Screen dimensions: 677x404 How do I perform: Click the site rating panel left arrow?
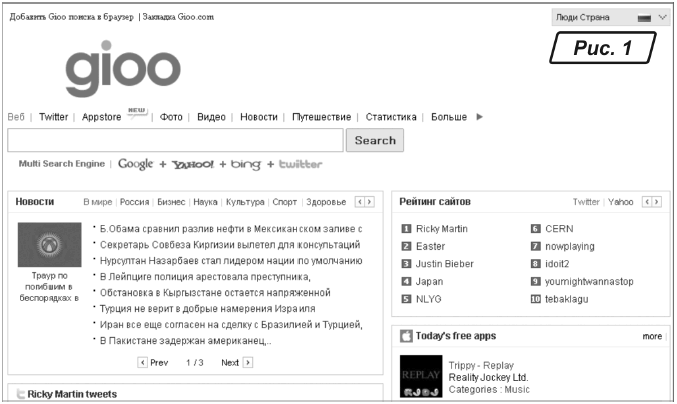pyautogui.click(x=645, y=202)
